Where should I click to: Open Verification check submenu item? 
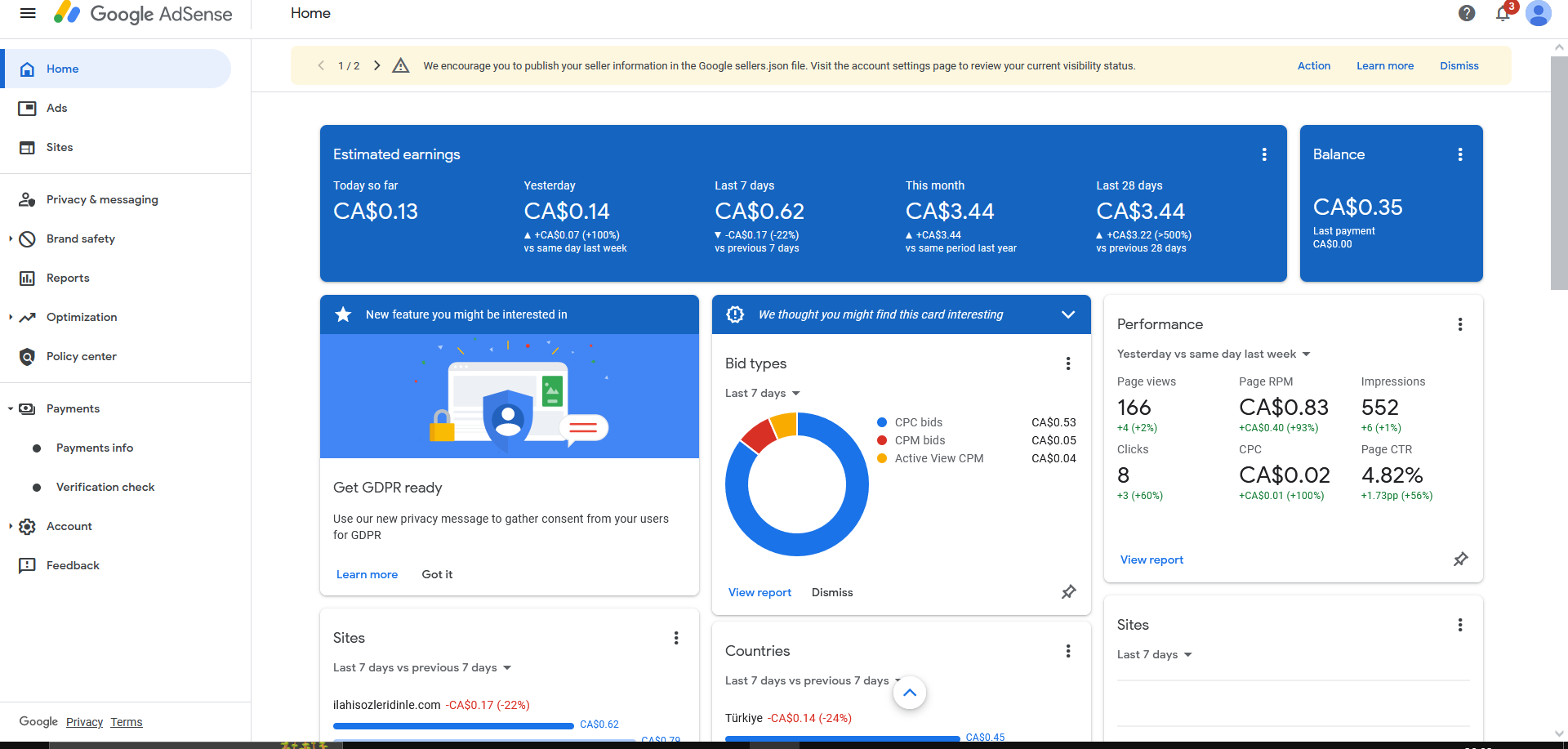point(105,487)
